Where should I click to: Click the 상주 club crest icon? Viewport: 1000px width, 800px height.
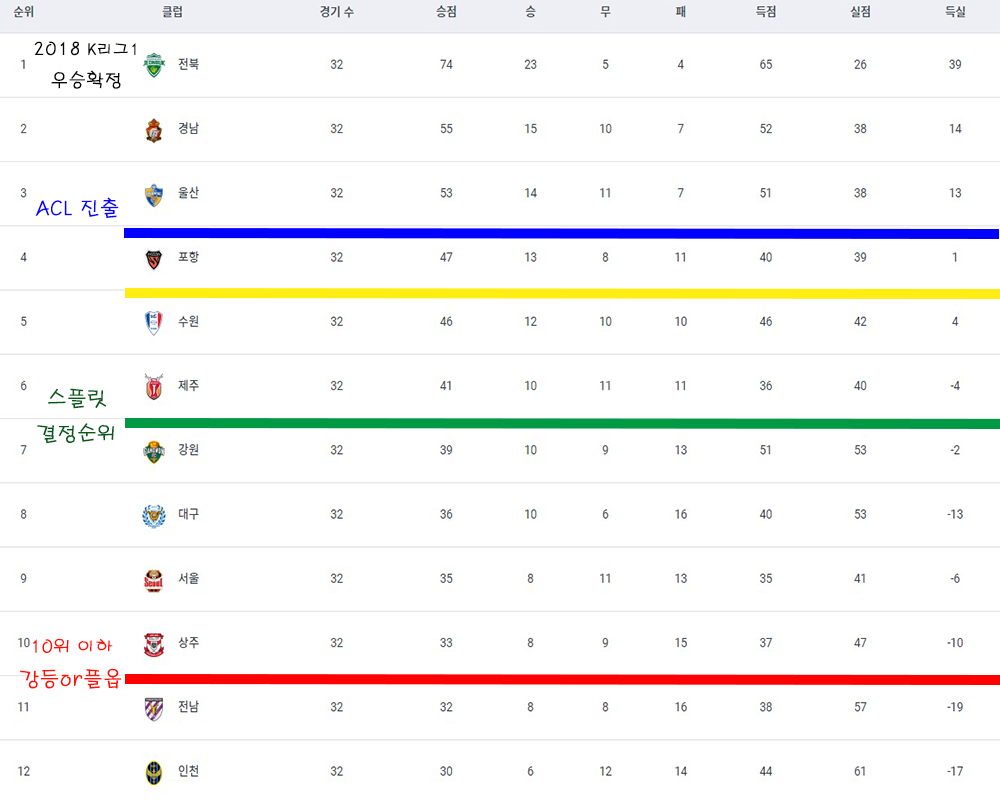[153, 644]
